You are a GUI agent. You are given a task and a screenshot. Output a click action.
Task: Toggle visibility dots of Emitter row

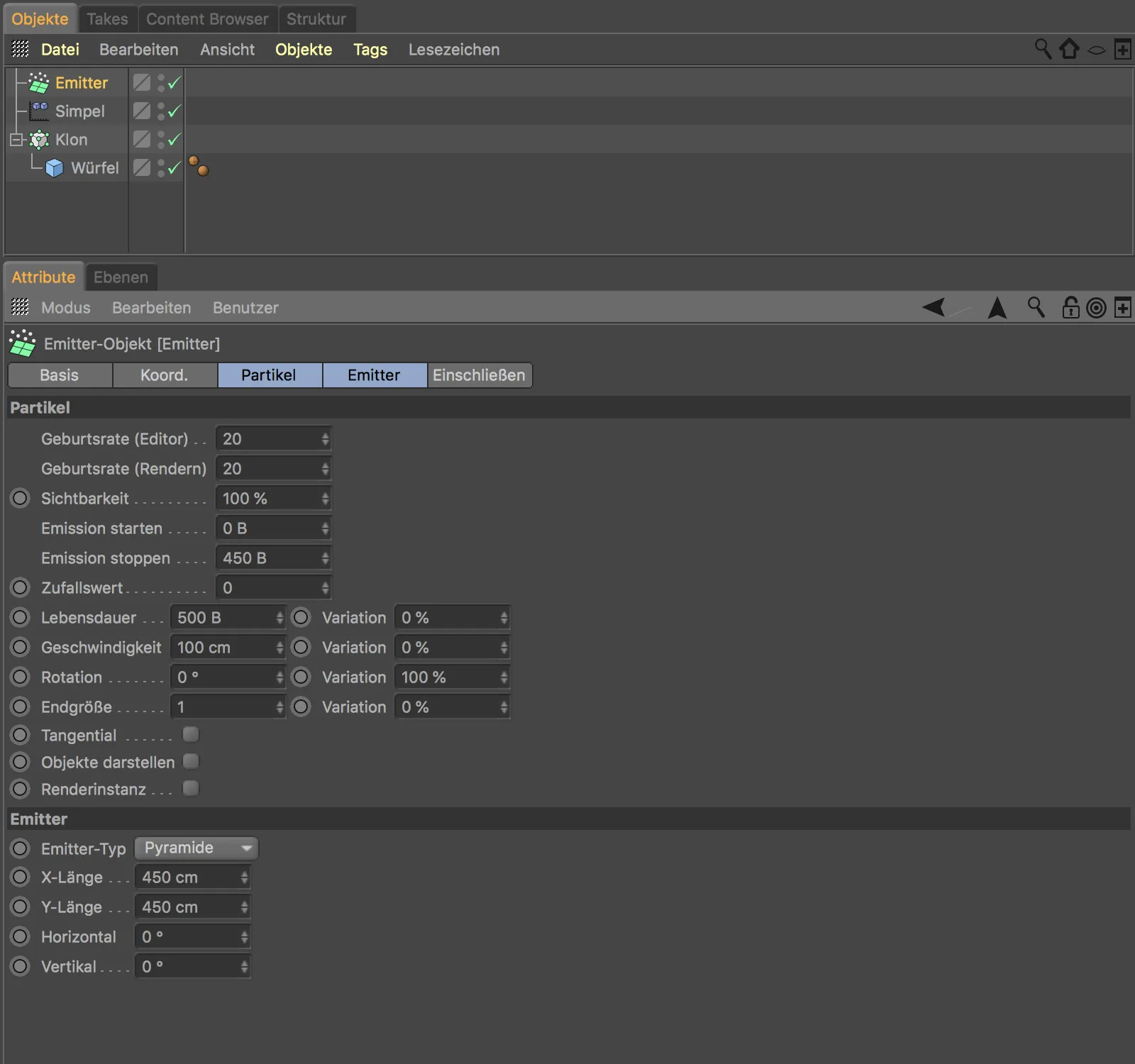tap(161, 83)
